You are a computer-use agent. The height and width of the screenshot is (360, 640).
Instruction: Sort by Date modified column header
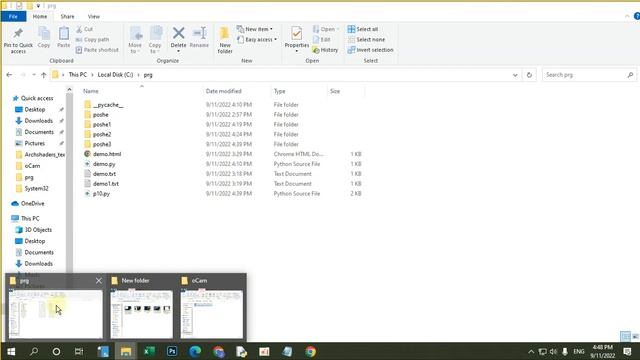tap(224, 91)
